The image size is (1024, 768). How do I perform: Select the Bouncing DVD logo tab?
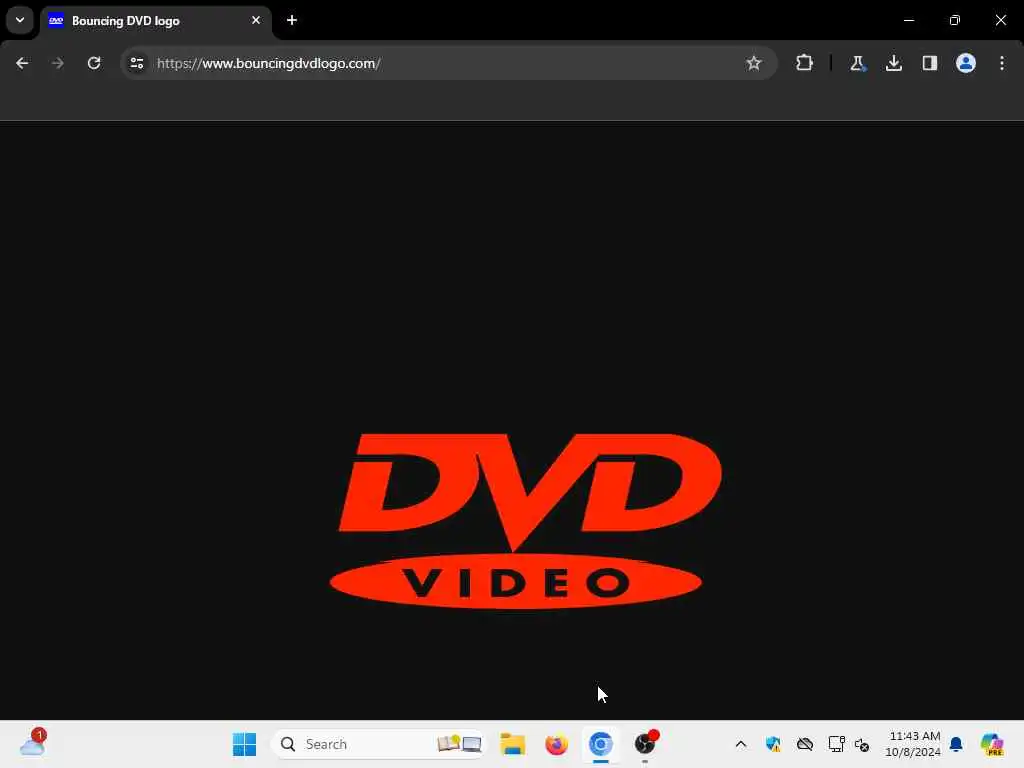pos(155,21)
